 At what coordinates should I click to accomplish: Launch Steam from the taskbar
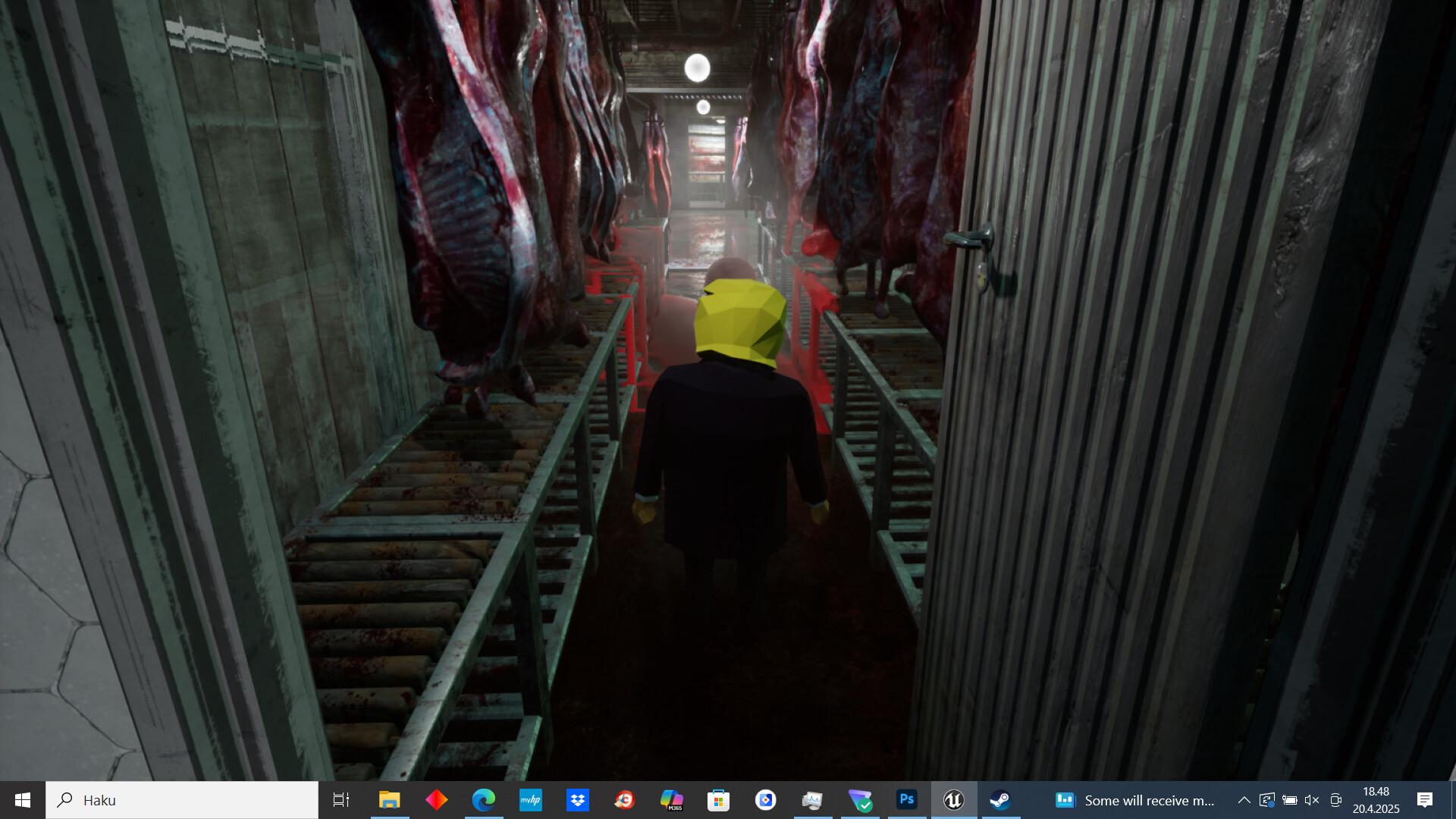[1001, 800]
